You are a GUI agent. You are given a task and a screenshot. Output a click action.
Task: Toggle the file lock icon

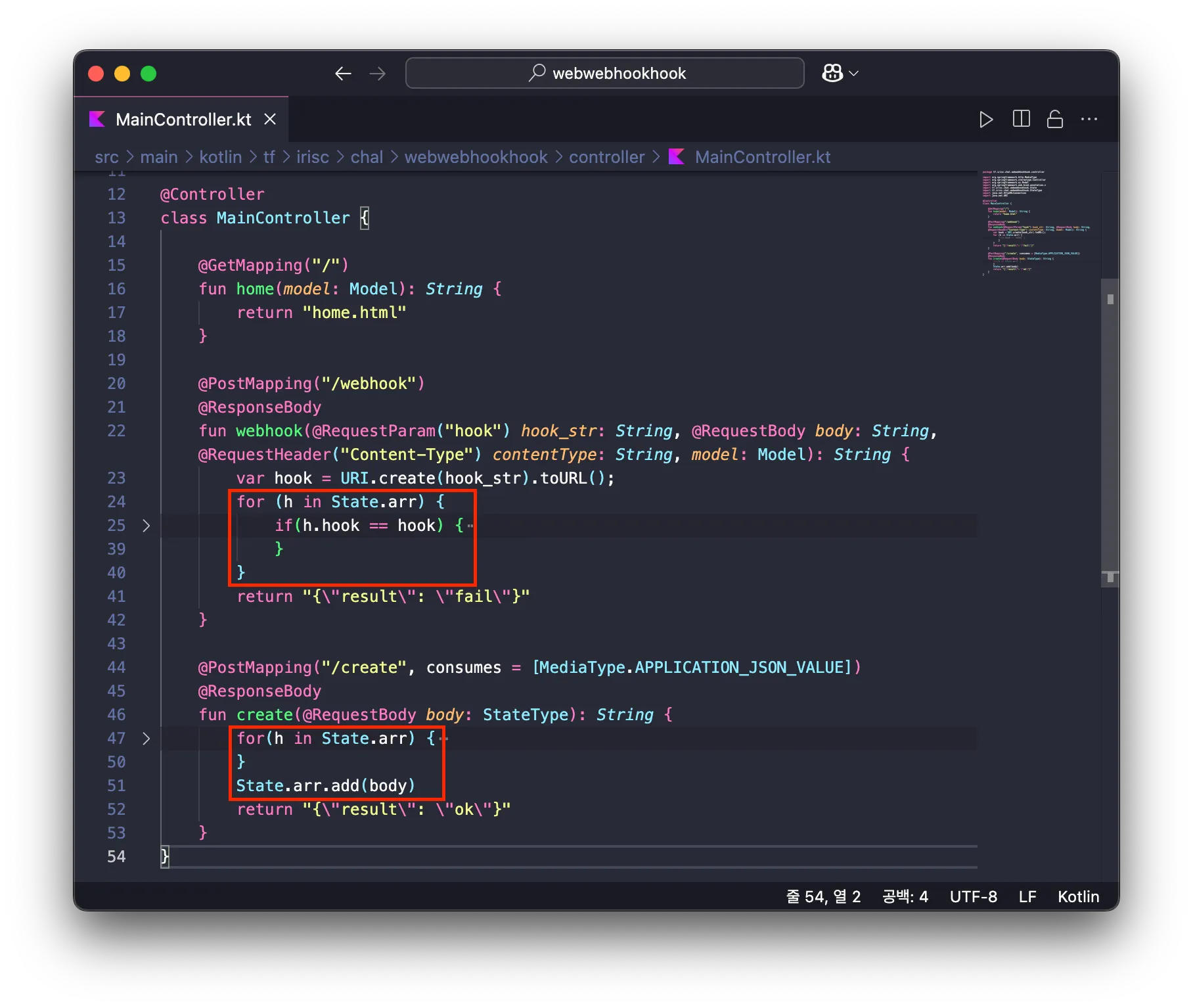pos(1055,120)
